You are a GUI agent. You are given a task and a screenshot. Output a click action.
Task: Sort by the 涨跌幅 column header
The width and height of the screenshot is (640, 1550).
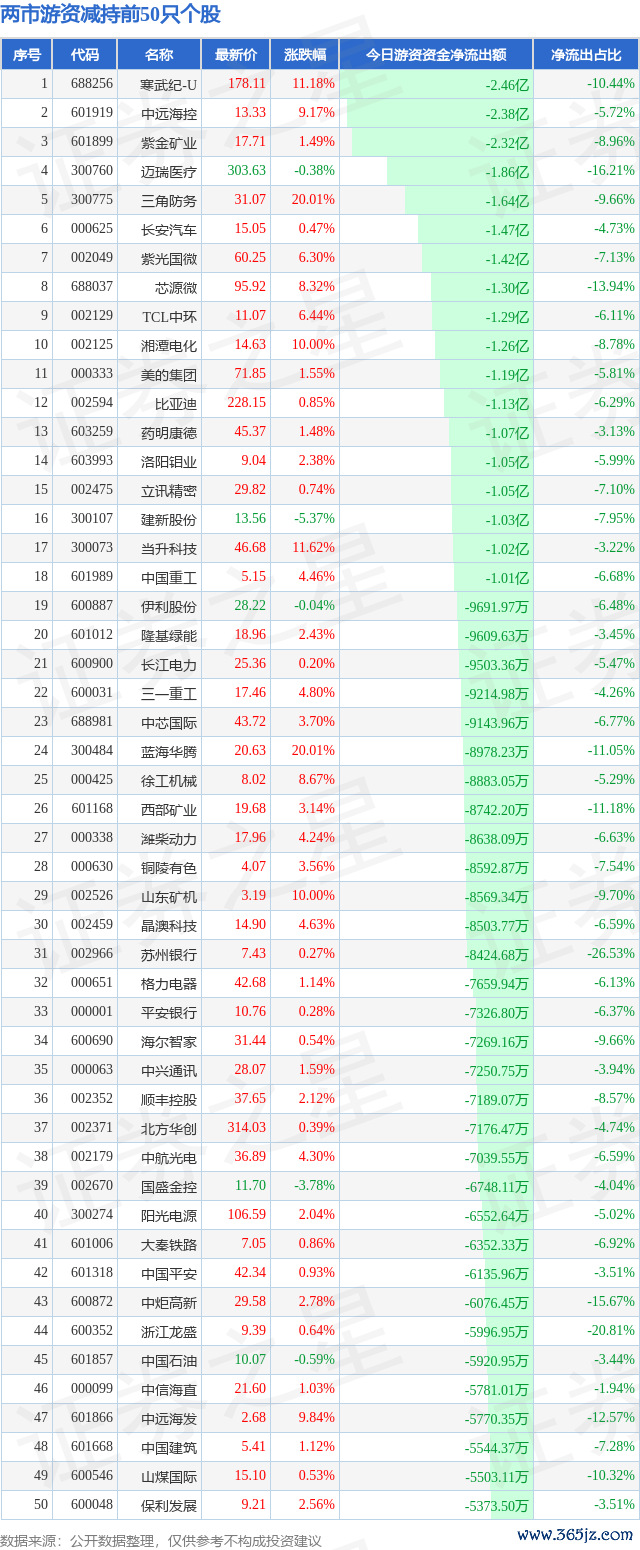pyautogui.click(x=304, y=55)
